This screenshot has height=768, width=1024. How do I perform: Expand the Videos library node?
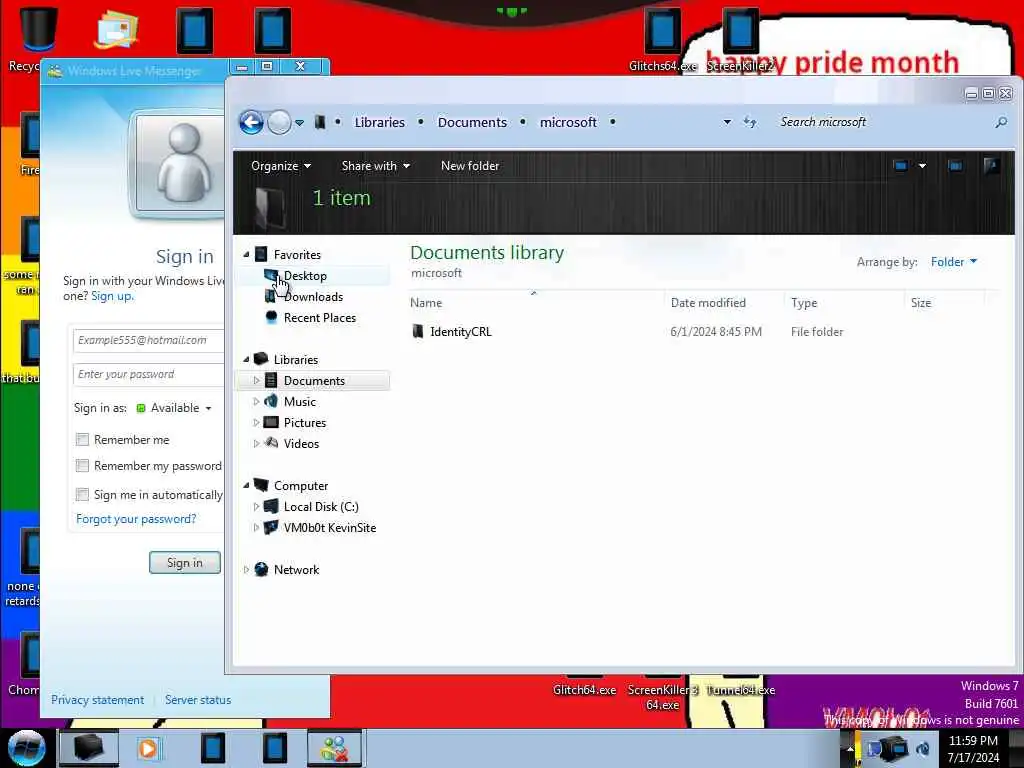(x=256, y=443)
